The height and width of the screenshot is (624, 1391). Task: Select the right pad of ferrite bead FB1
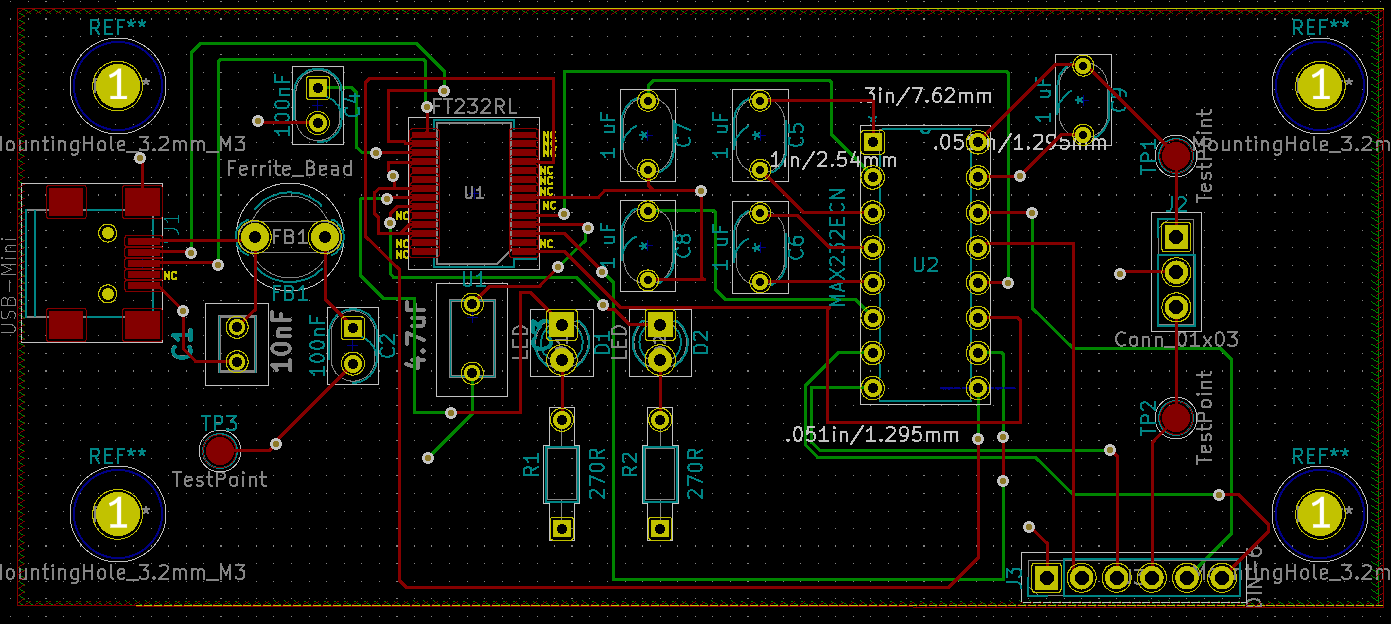coord(325,237)
